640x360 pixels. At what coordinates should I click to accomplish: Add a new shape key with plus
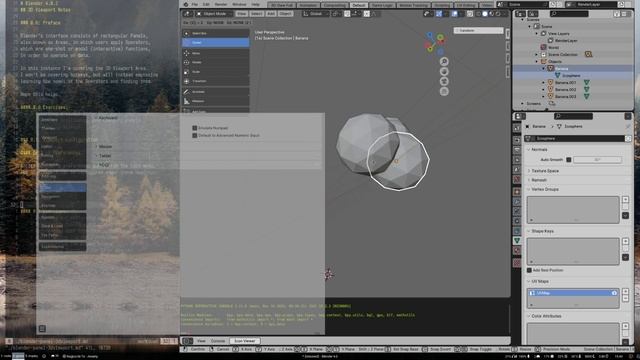[x=625, y=241]
